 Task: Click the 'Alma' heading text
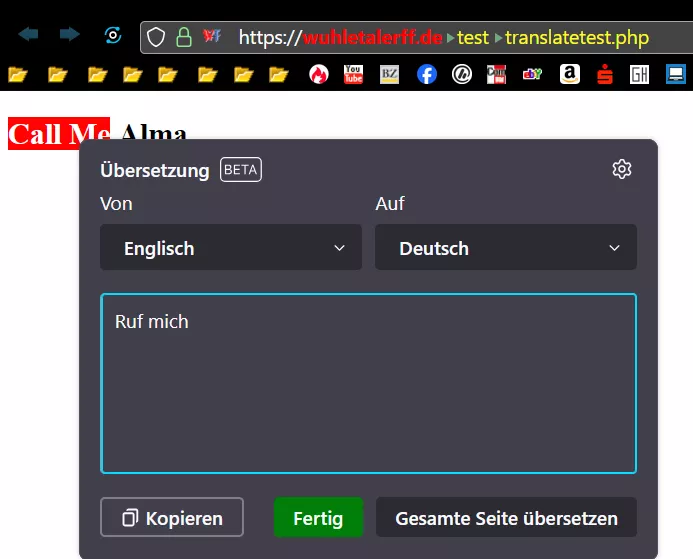(x=153, y=132)
